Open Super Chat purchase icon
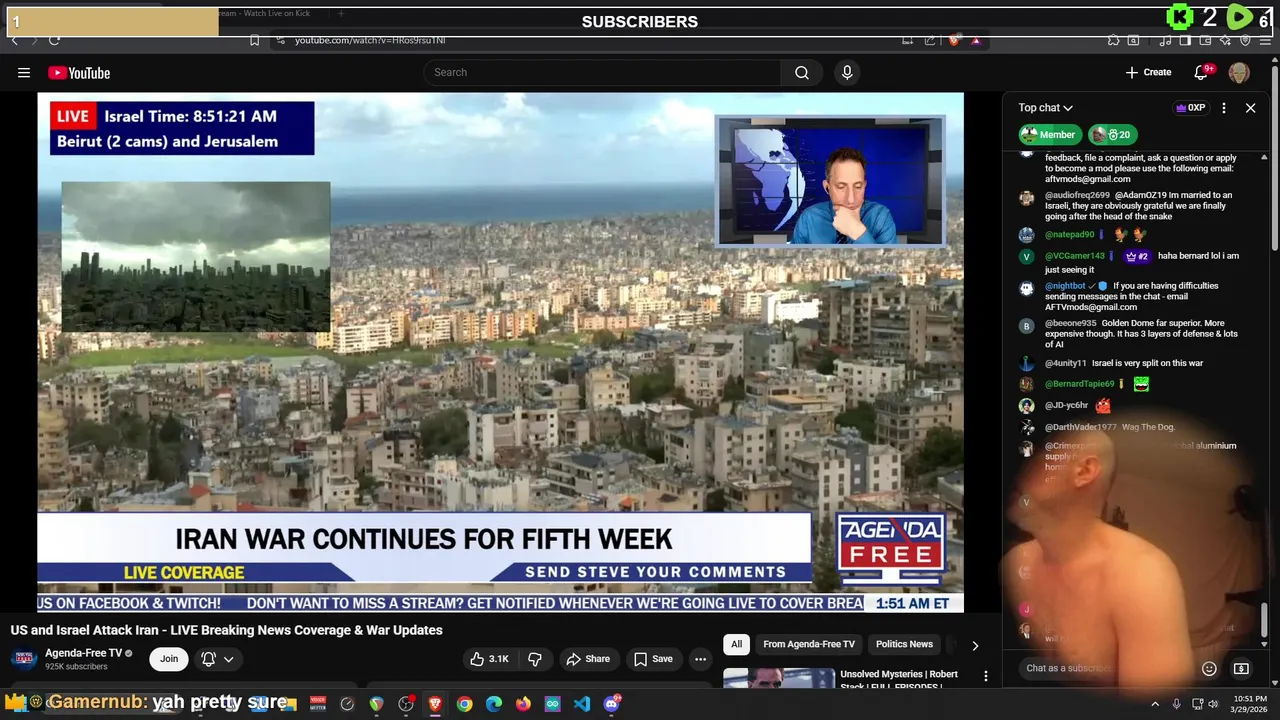Screen dimensions: 1280x720 pyautogui.click(x=1241, y=668)
